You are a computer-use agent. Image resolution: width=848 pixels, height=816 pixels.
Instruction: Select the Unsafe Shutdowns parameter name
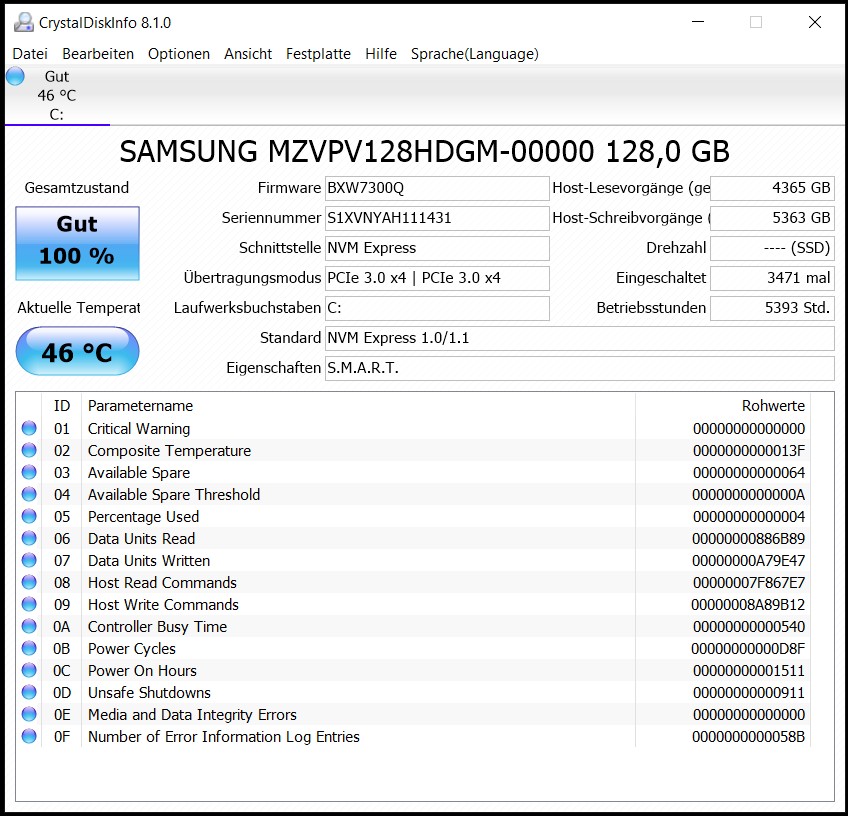click(149, 693)
